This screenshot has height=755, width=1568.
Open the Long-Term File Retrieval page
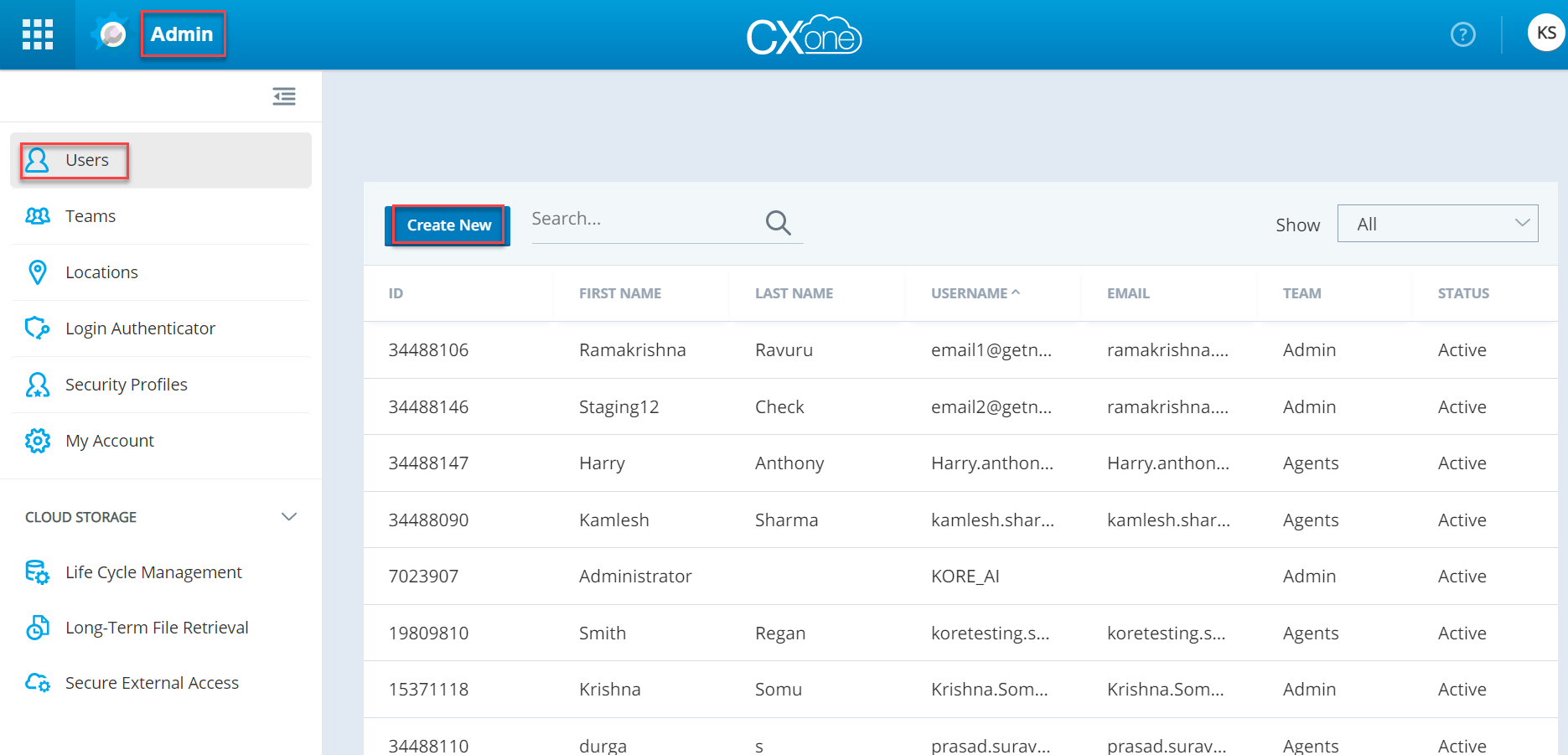(x=157, y=628)
